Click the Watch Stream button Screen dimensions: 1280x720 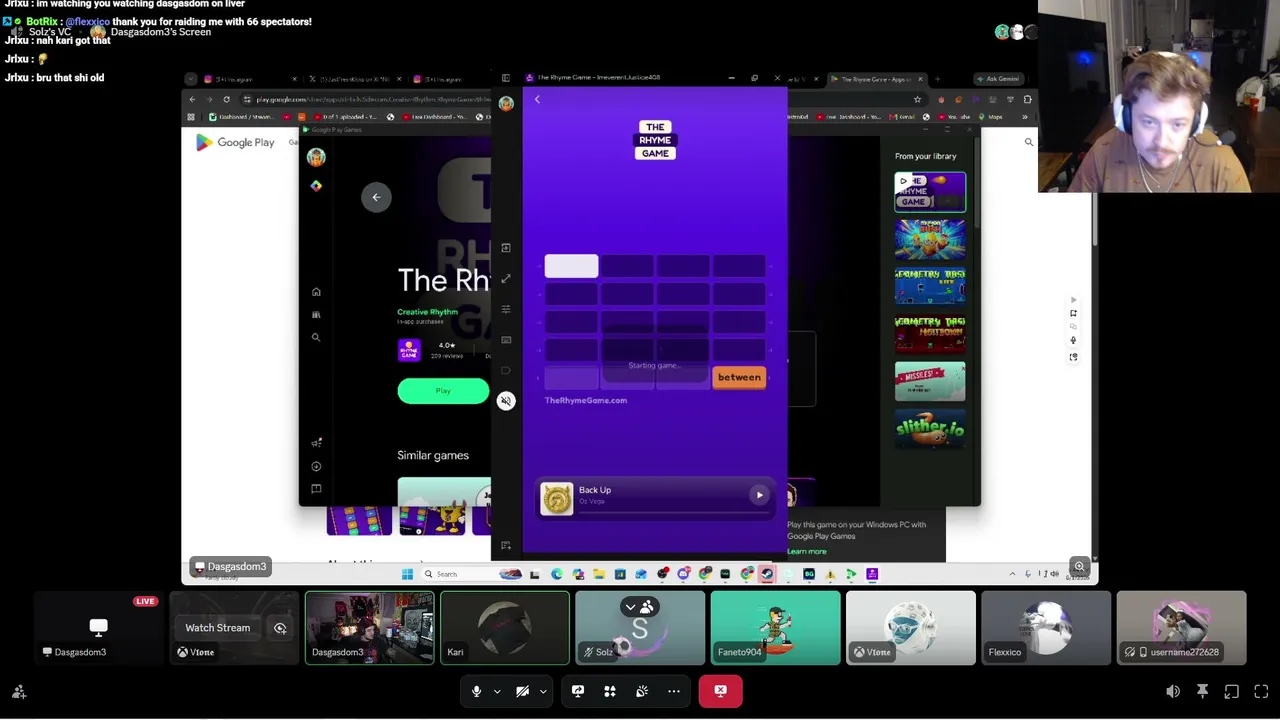217,628
